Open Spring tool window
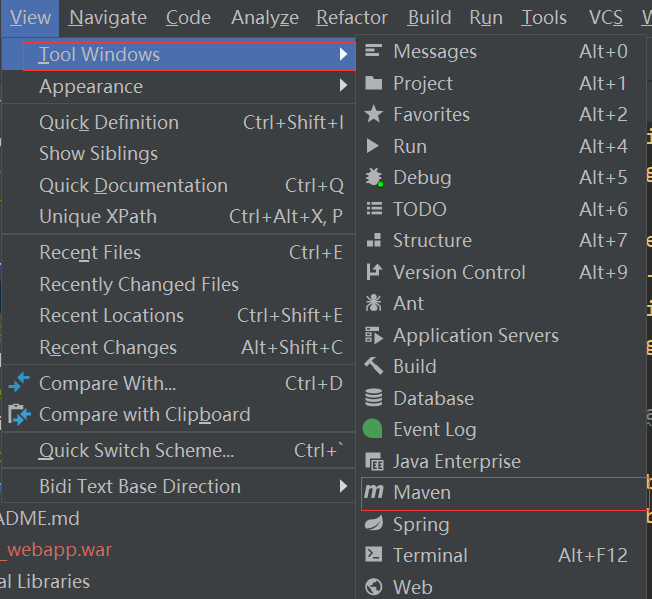 coord(501,524)
